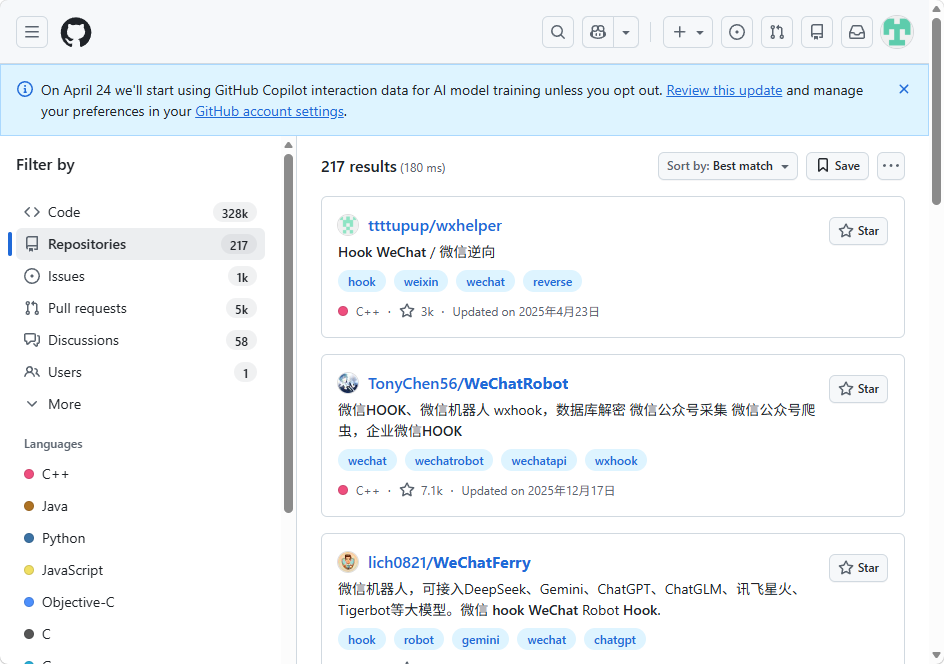944x664 pixels.
Task: Select the wxhook topic tag
Action: pos(616,461)
